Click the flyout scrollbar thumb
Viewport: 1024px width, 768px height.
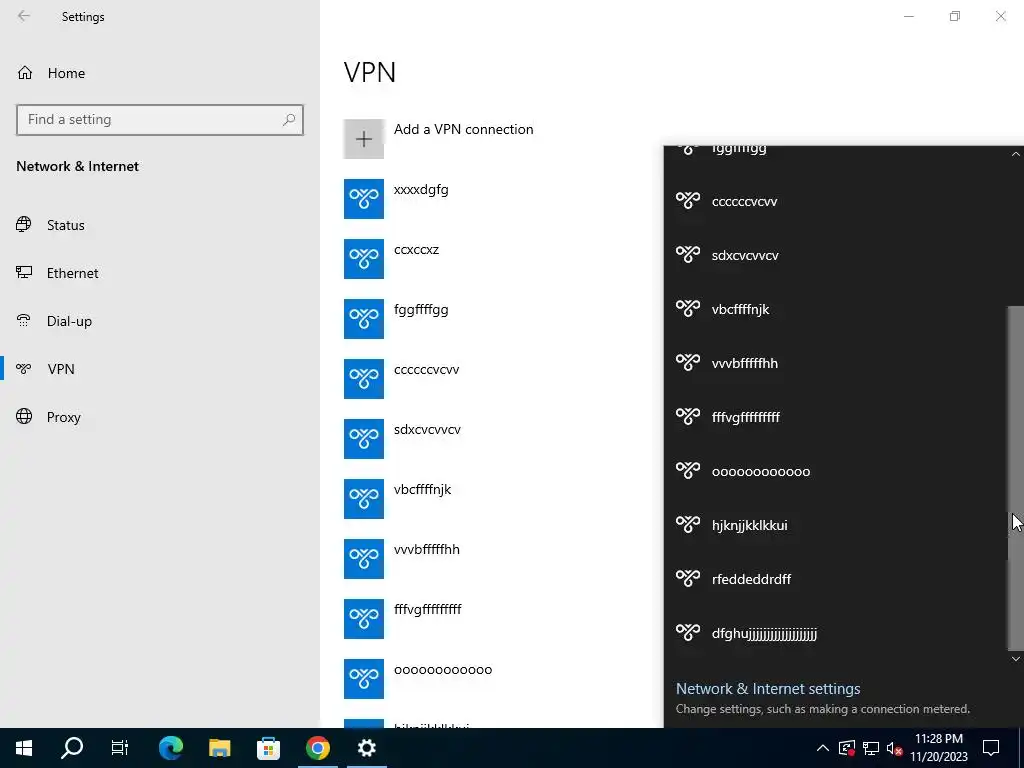[1016, 478]
